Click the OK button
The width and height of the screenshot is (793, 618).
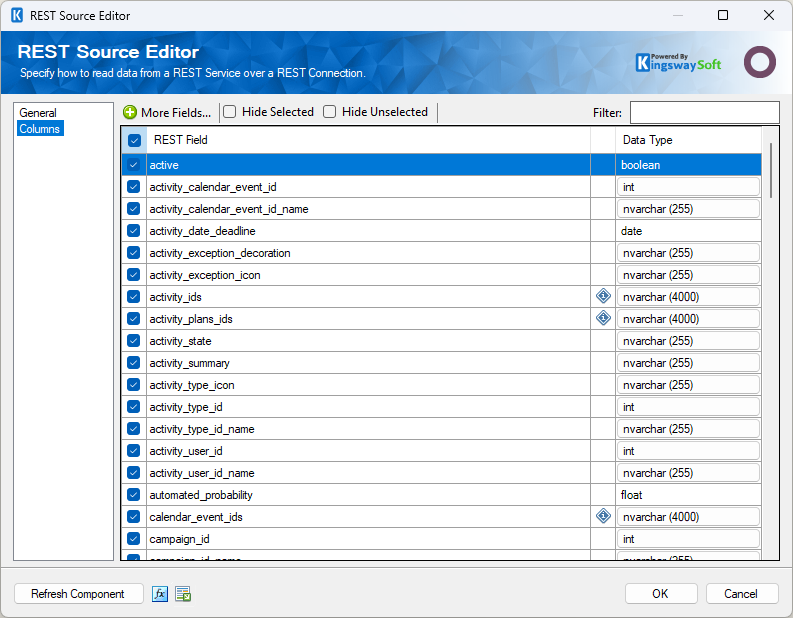661,594
